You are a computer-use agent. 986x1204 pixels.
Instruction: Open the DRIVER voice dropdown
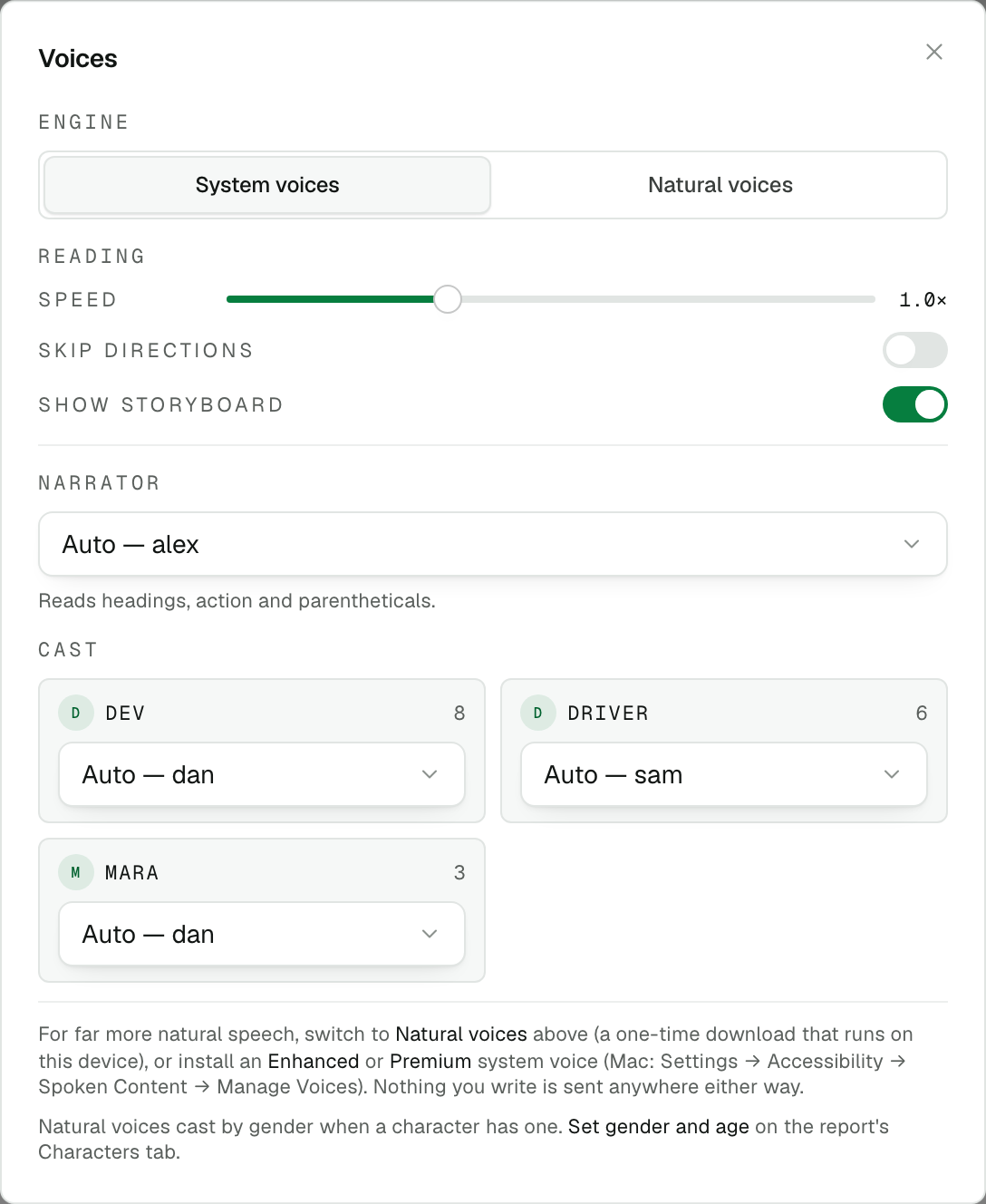(724, 774)
